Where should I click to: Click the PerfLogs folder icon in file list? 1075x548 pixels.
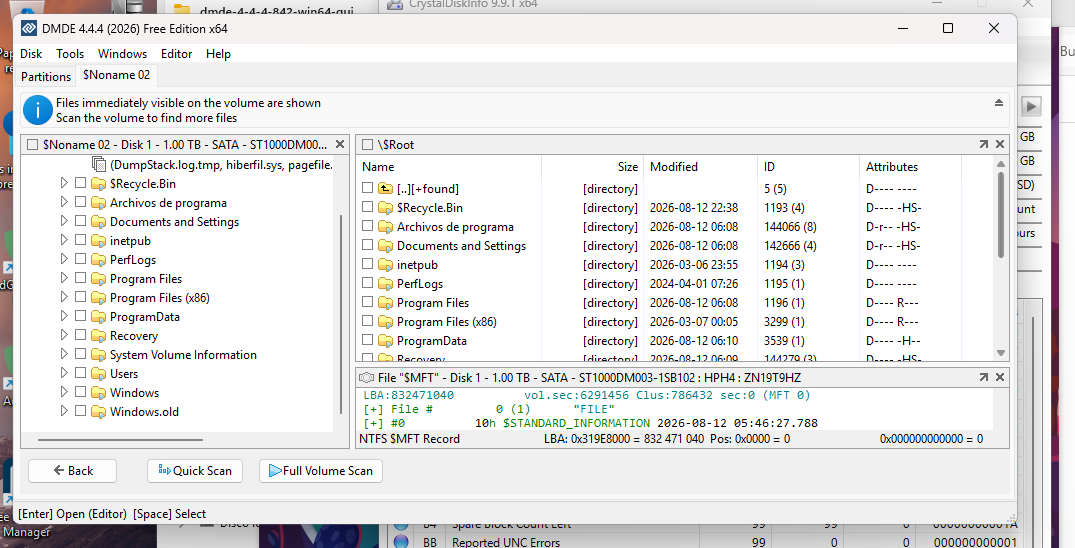(385, 284)
